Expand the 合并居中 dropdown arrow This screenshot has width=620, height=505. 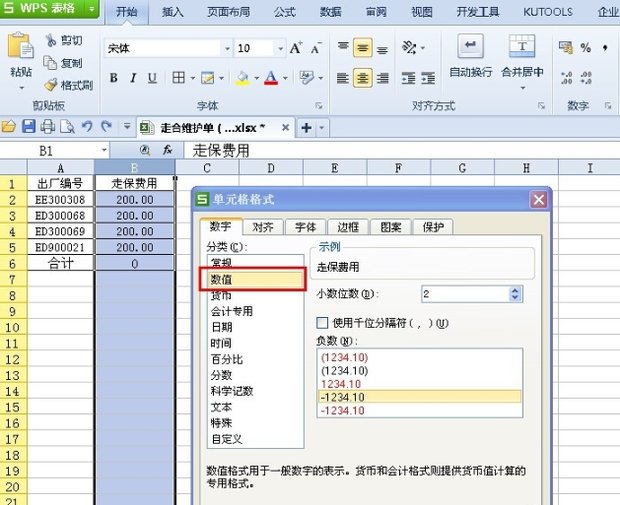click(x=523, y=88)
